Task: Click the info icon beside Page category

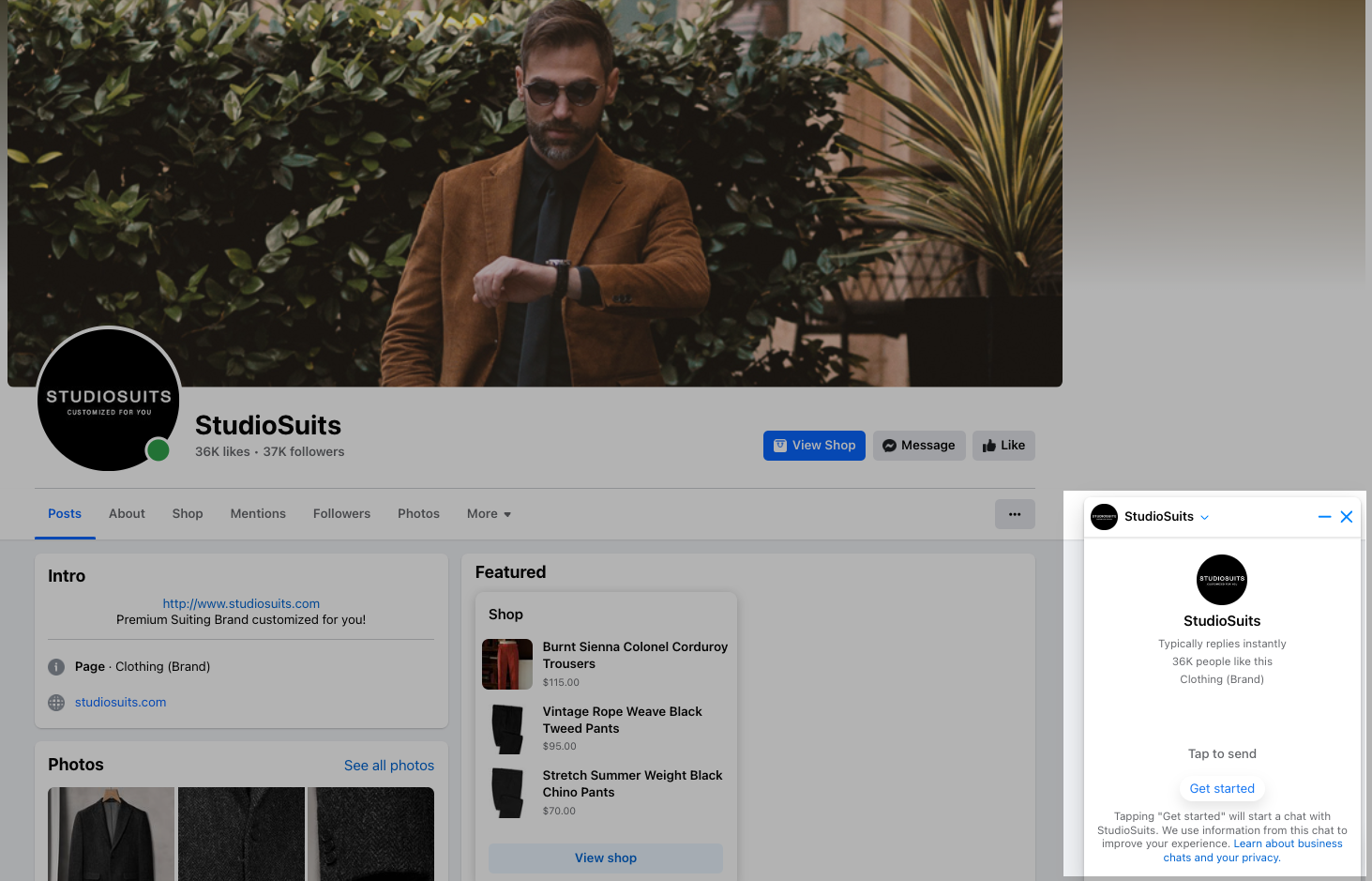Action: (x=56, y=667)
